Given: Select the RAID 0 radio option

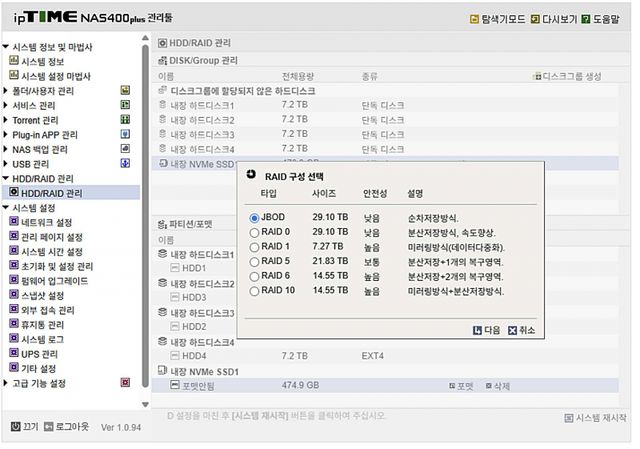Looking at the screenshot, I should coord(255,232).
